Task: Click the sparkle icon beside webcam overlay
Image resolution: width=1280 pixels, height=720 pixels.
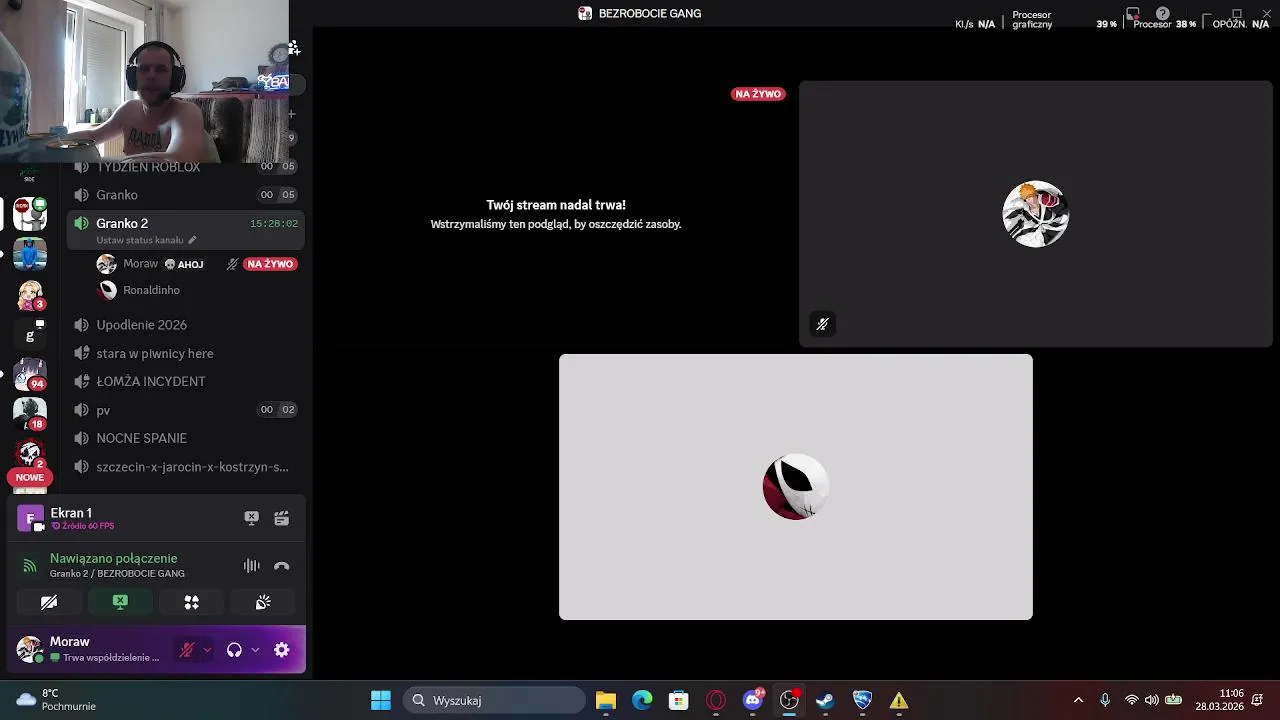Action: 293,48
